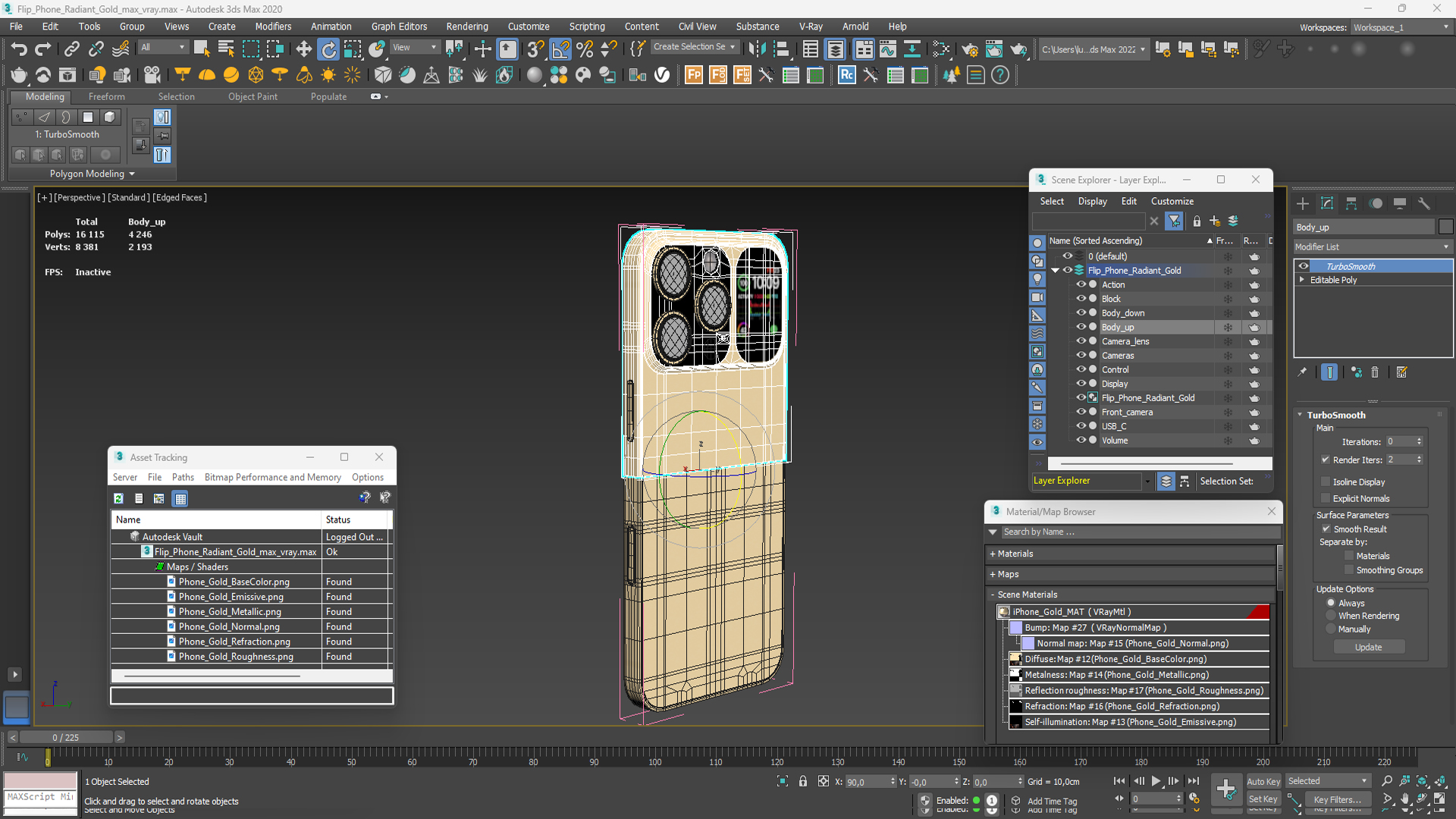Open the reference coordinate View dropdown
Screen dimensions: 1456x819
[x=414, y=47]
